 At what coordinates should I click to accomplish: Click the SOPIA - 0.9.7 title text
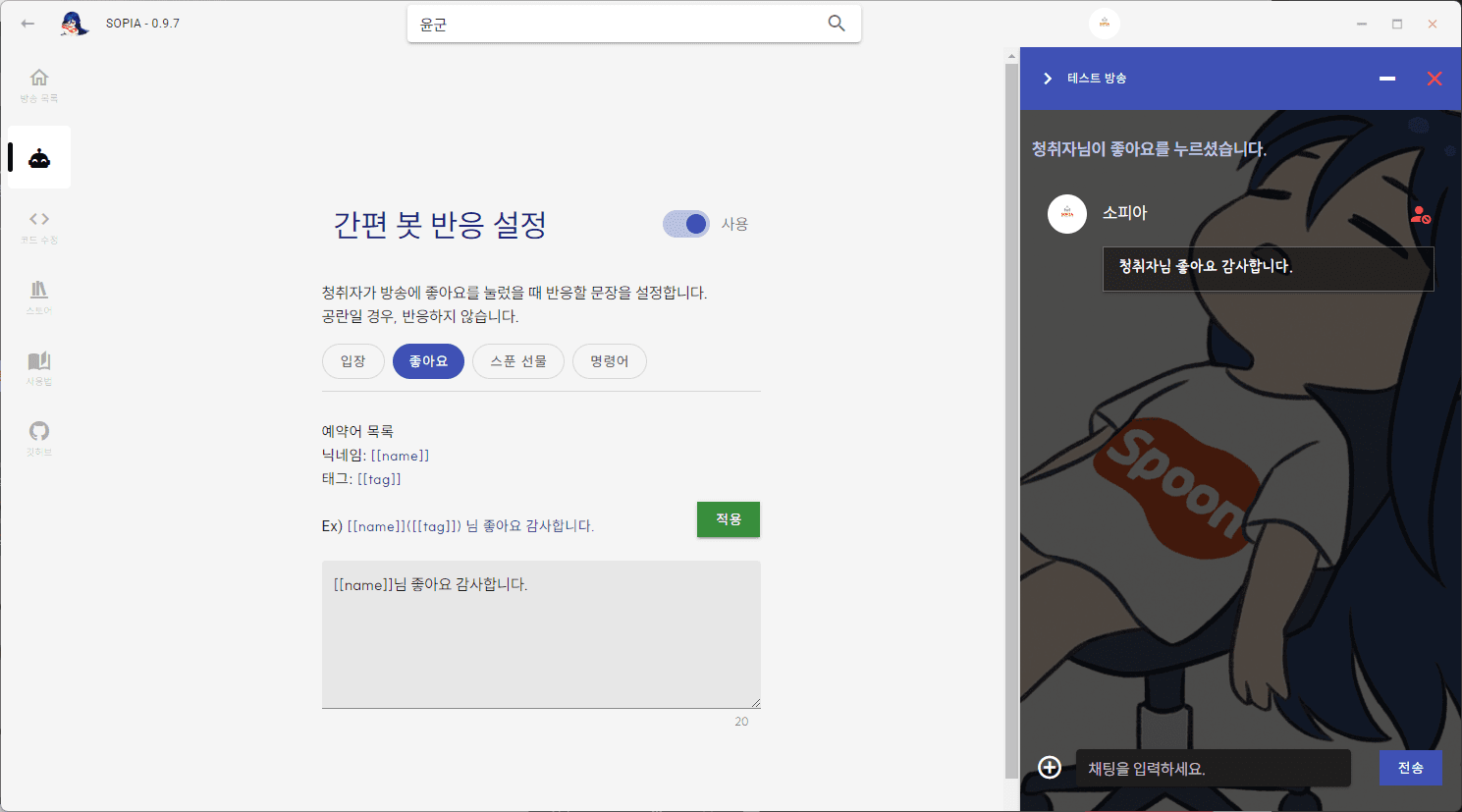[x=142, y=24]
